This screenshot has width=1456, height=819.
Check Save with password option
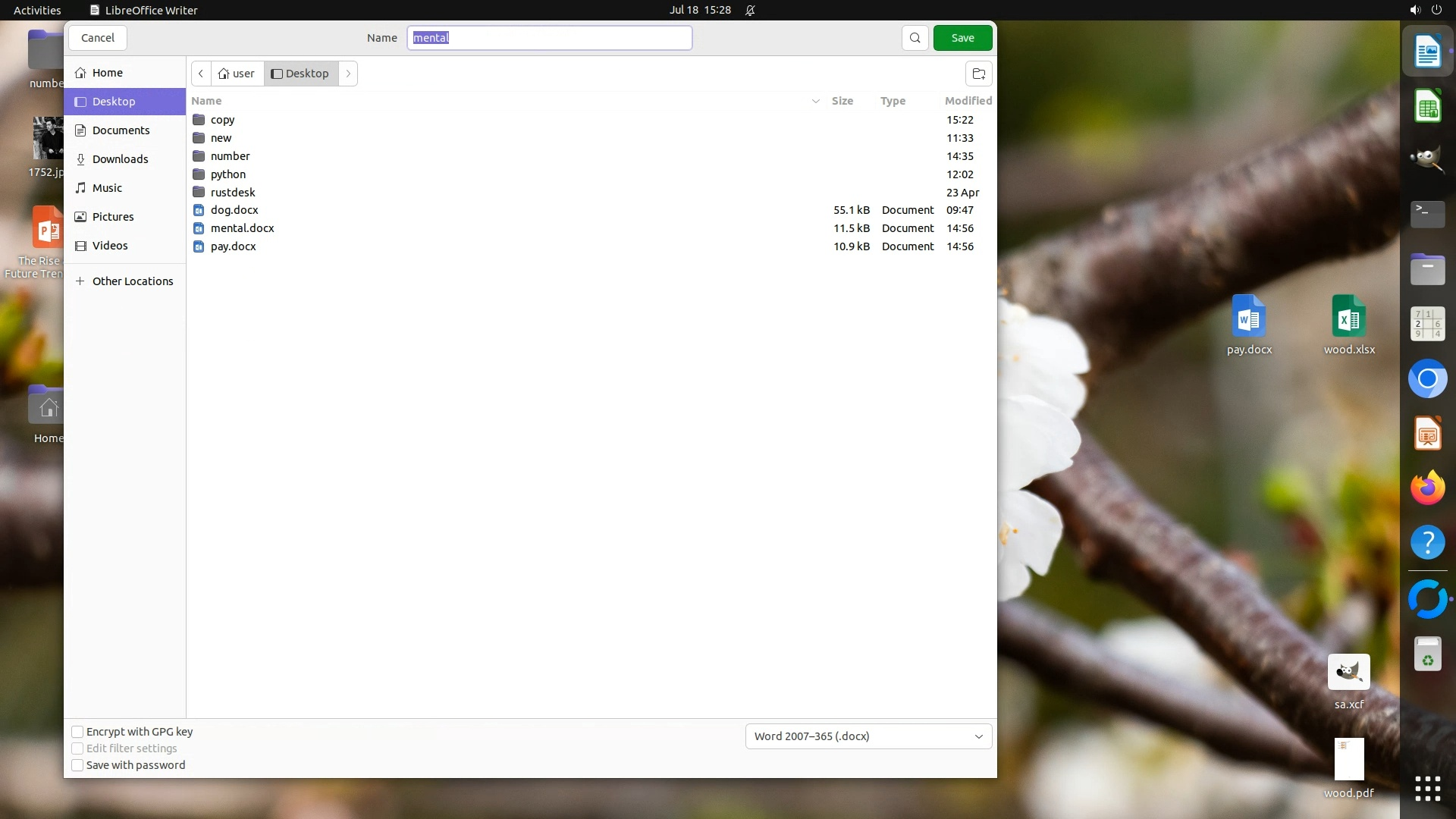click(77, 765)
